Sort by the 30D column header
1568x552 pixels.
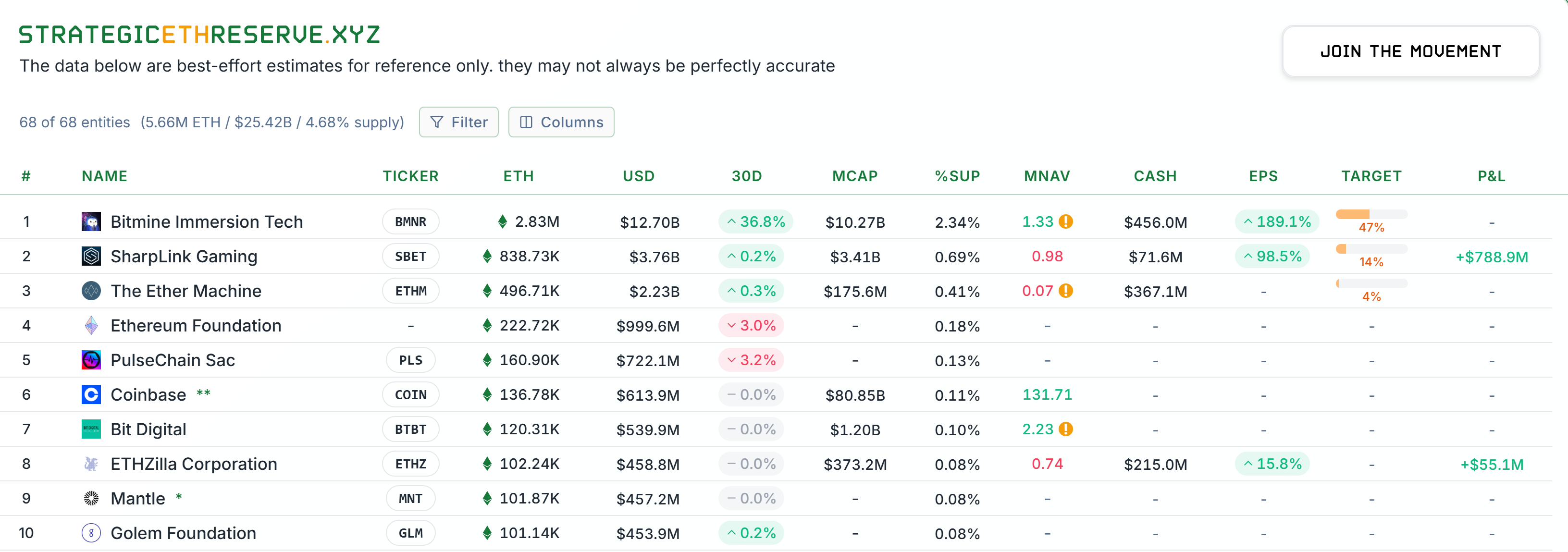pyautogui.click(x=746, y=176)
